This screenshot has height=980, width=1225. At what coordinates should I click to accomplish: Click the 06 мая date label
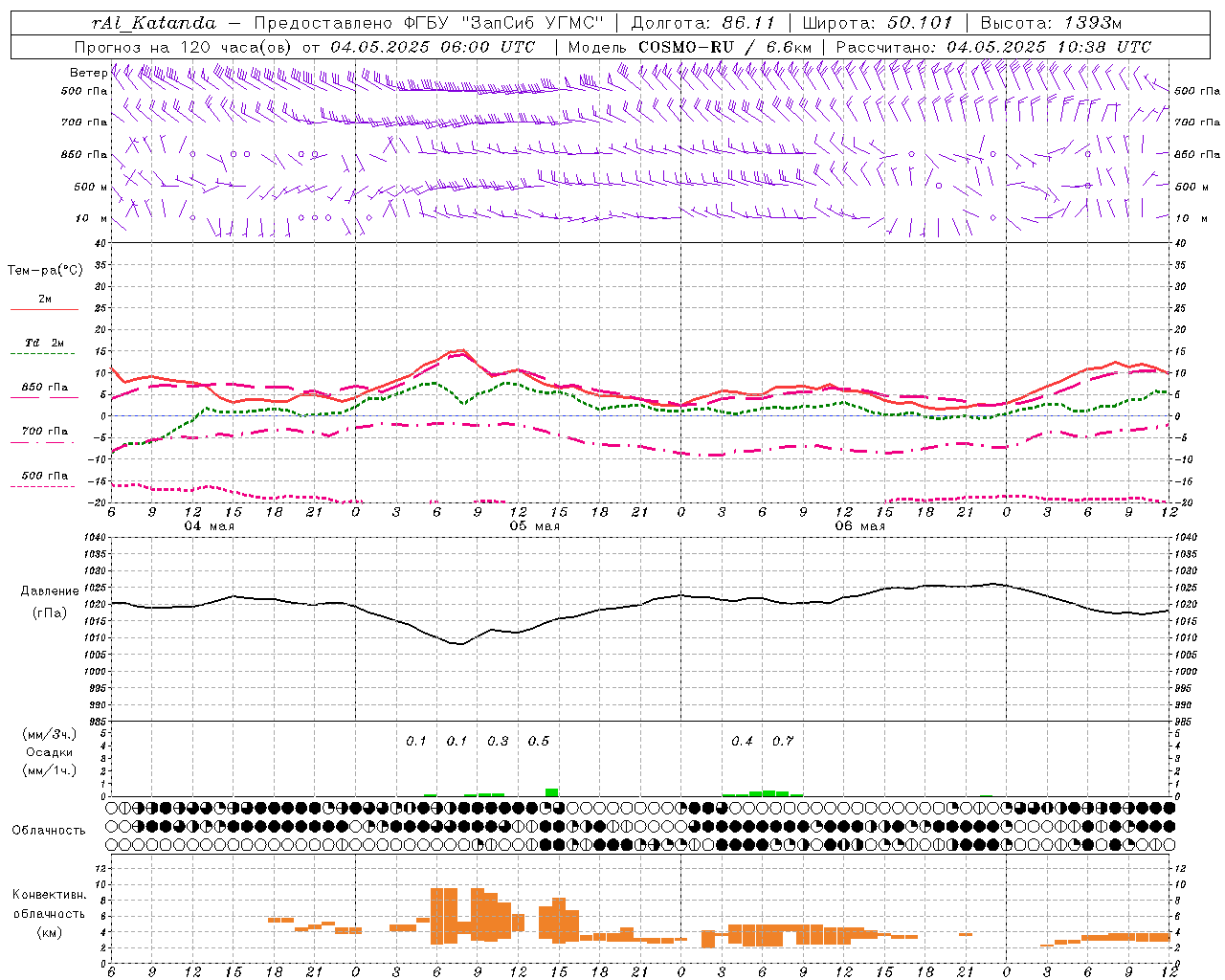(859, 526)
